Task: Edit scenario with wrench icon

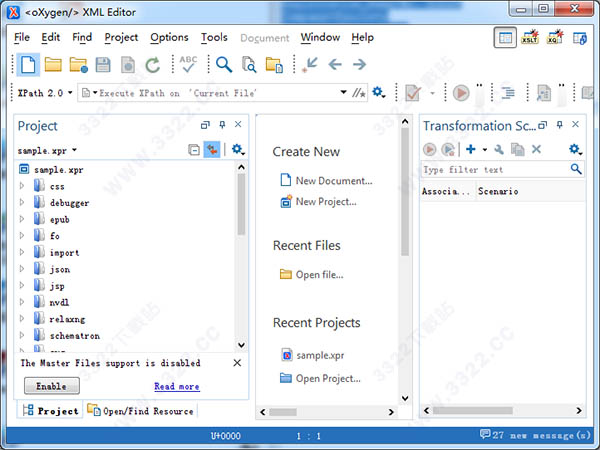Action: click(499, 149)
